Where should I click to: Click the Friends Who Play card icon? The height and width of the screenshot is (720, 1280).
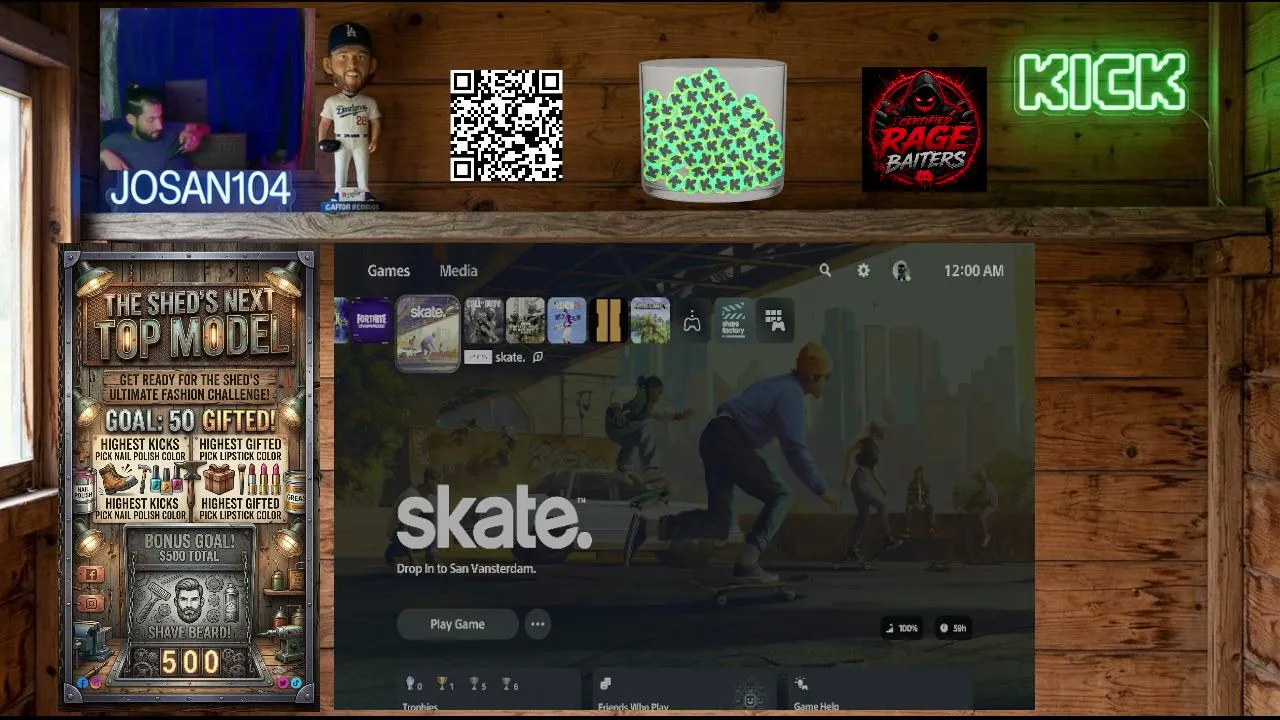click(x=605, y=684)
